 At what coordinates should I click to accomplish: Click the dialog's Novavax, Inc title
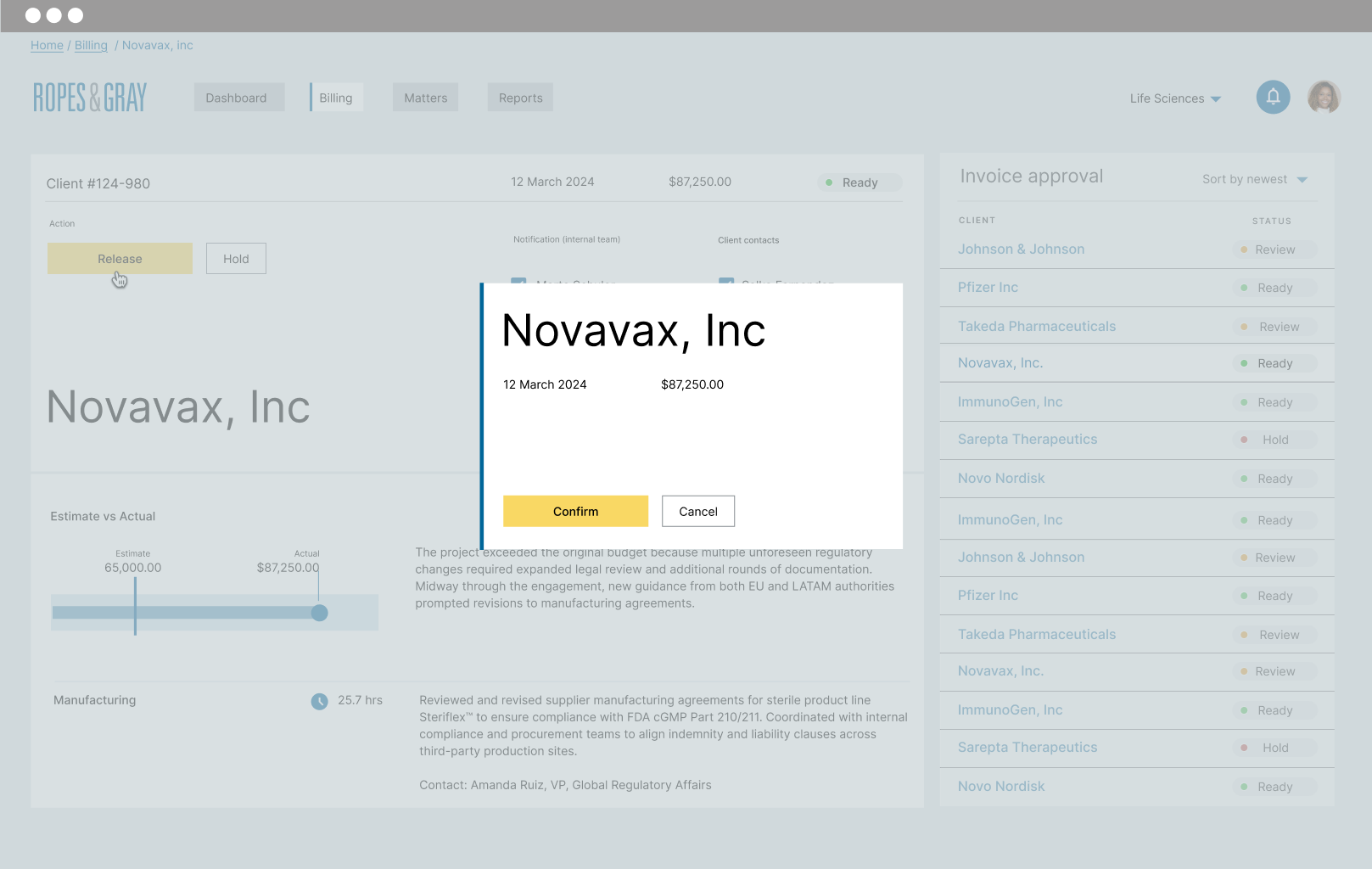(634, 330)
